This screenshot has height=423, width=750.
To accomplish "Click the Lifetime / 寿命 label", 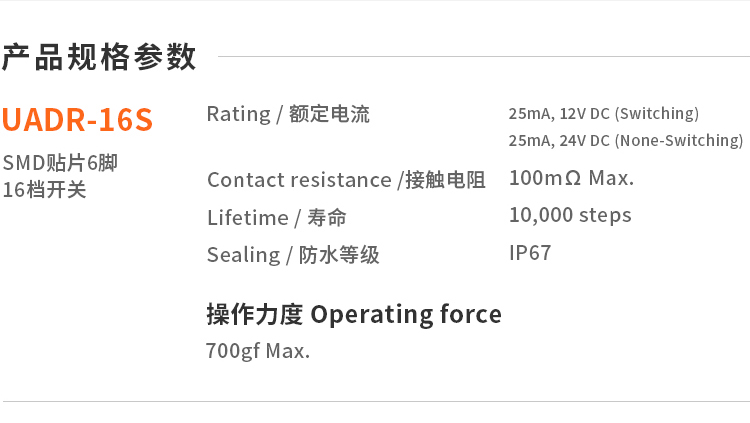I will 276,218.
